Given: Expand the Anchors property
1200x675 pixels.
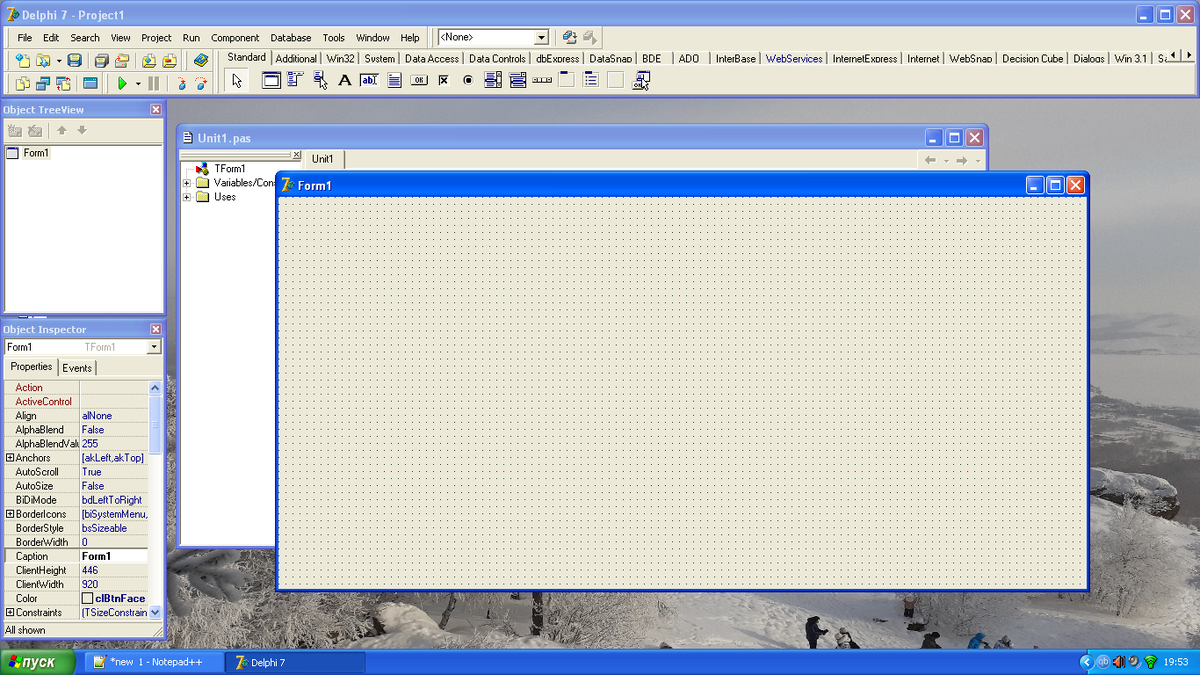Looking at the screenshot, I should [x=10, y=458].
